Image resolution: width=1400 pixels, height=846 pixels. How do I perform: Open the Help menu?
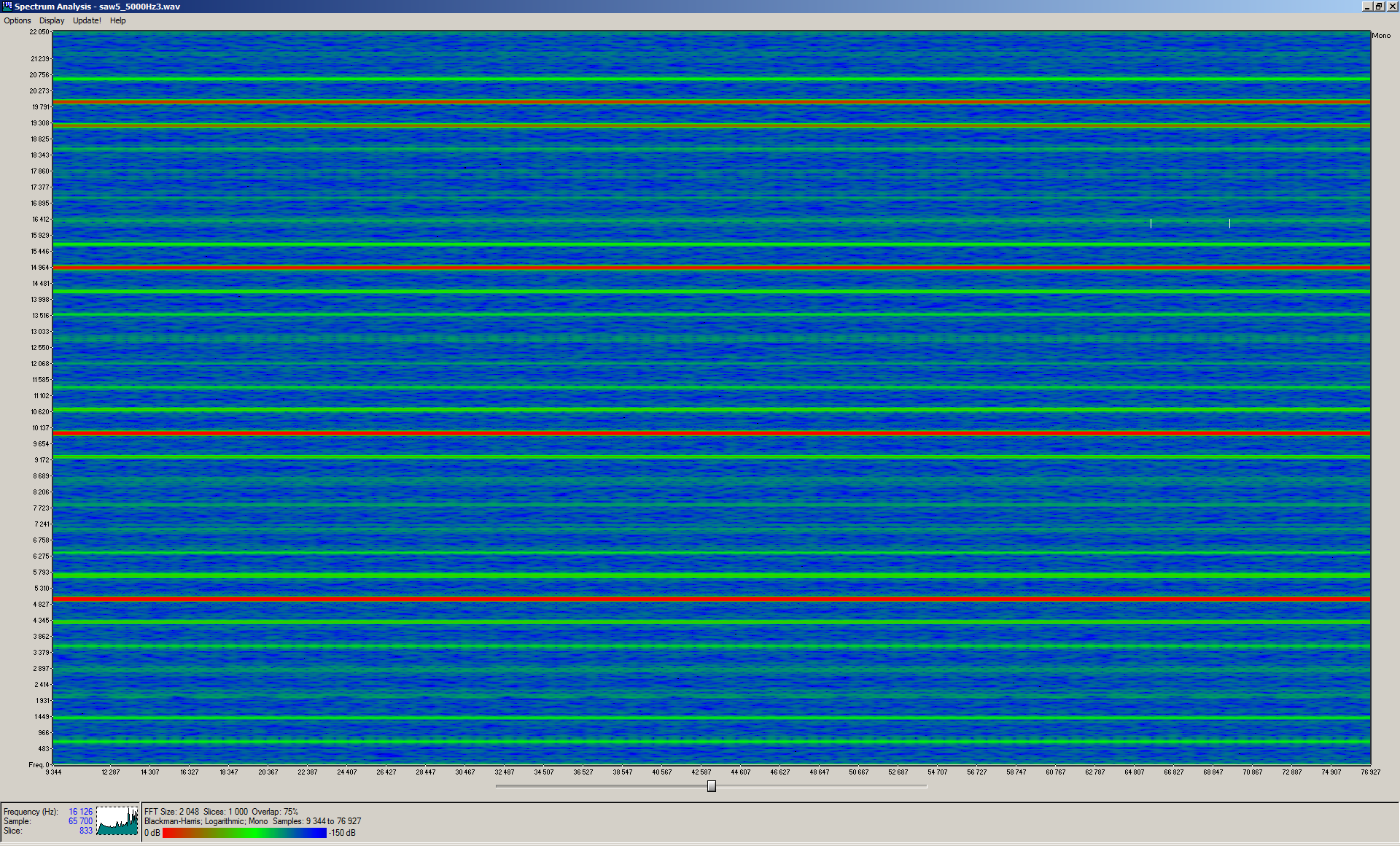tap(118, 20)
